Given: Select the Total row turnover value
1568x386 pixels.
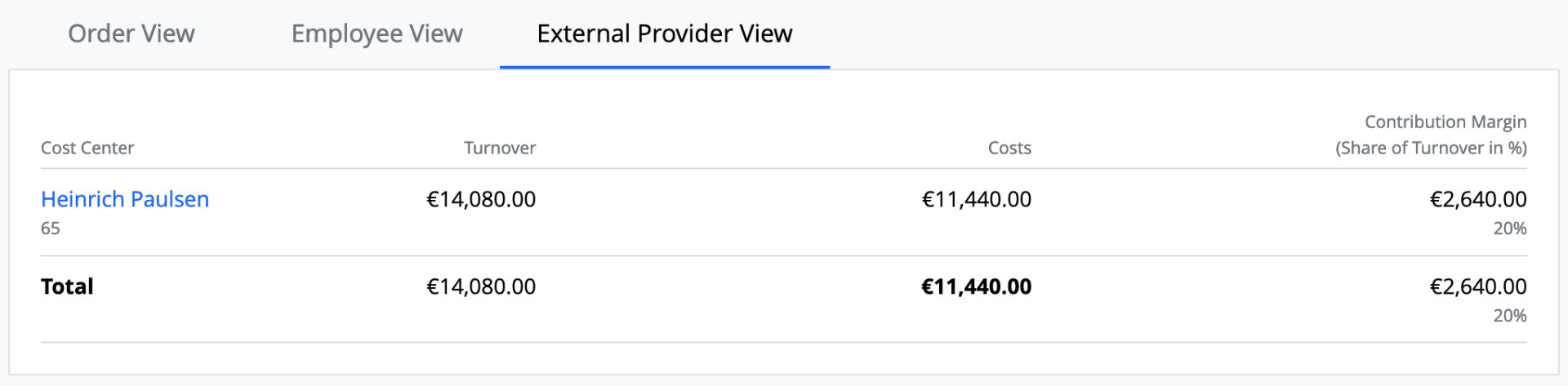Looking at the screenshot, I should pos(481,286).
